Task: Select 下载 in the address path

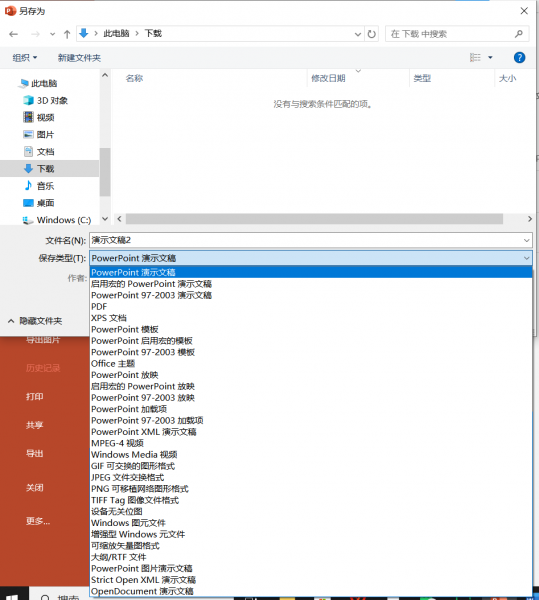Action: tap(153, 33)
